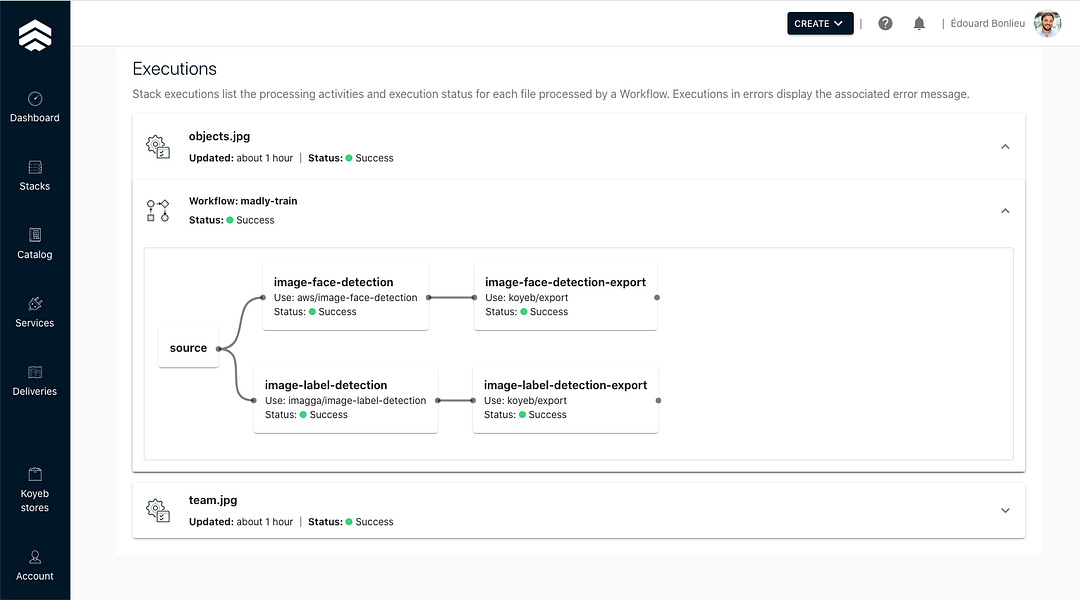
Task: Open the Services rocket icon
Action: (x=35, y=304)
